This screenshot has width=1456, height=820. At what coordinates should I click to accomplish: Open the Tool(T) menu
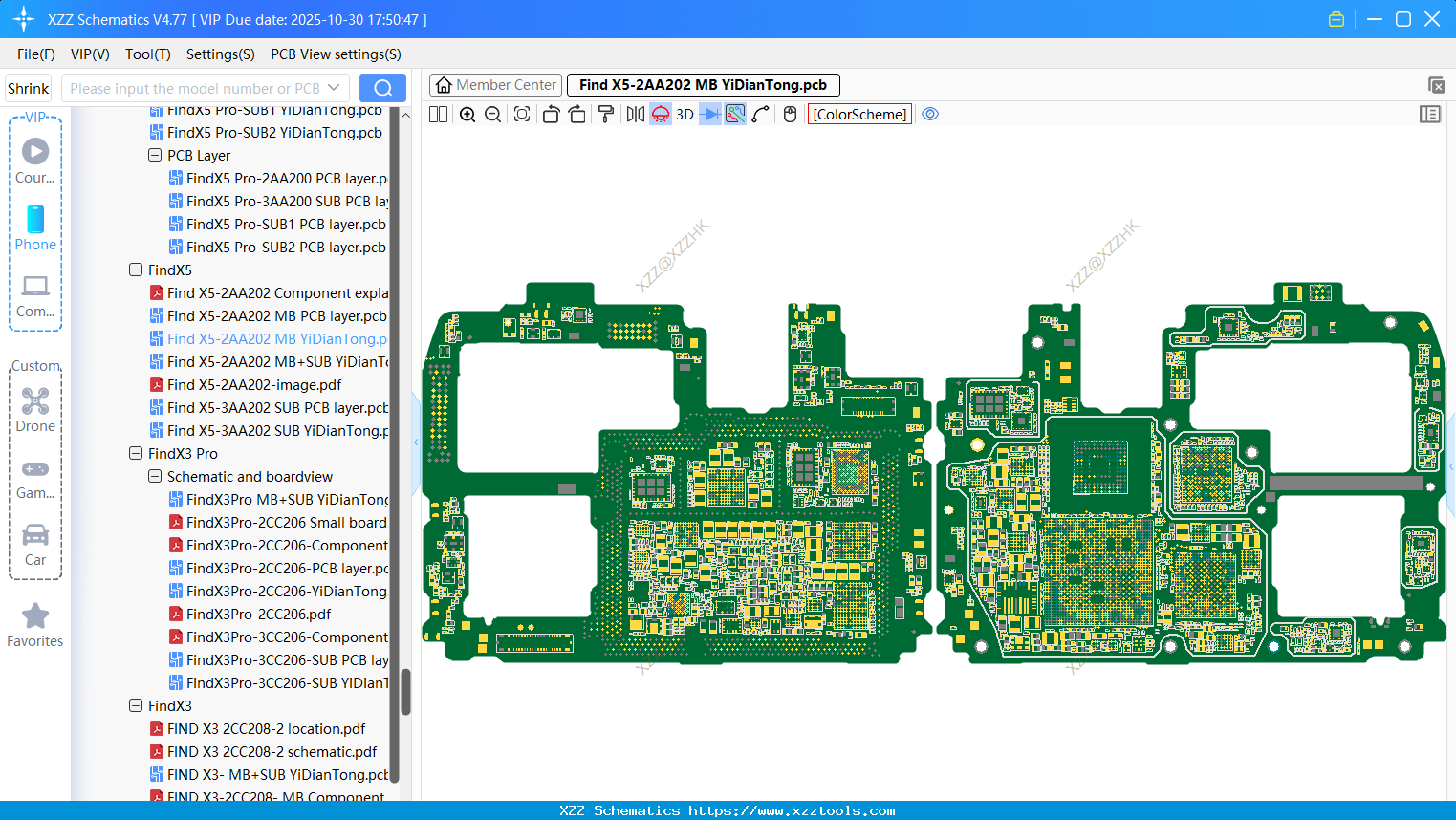click(x=147, y=54)
